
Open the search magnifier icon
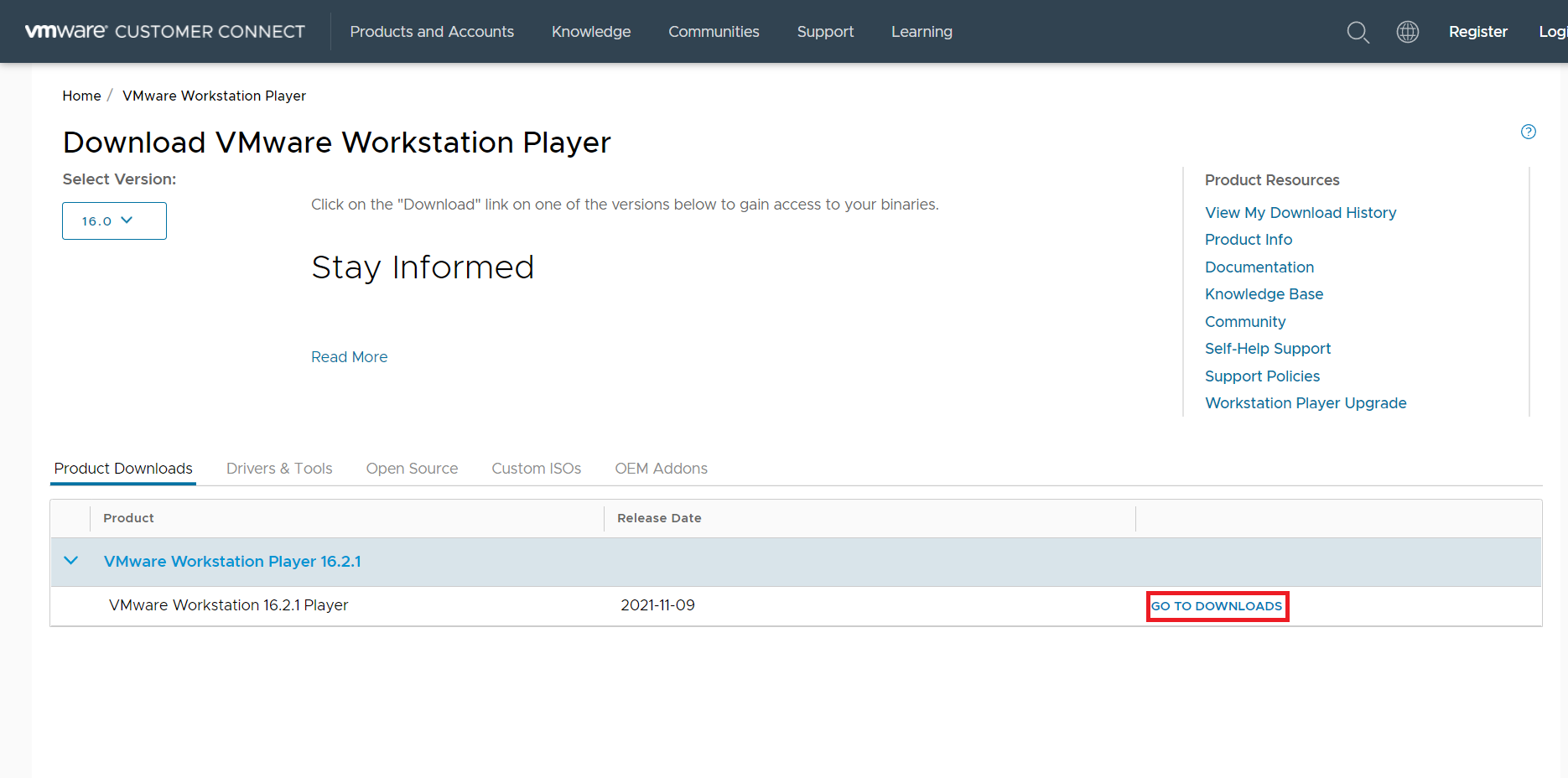1358,32
